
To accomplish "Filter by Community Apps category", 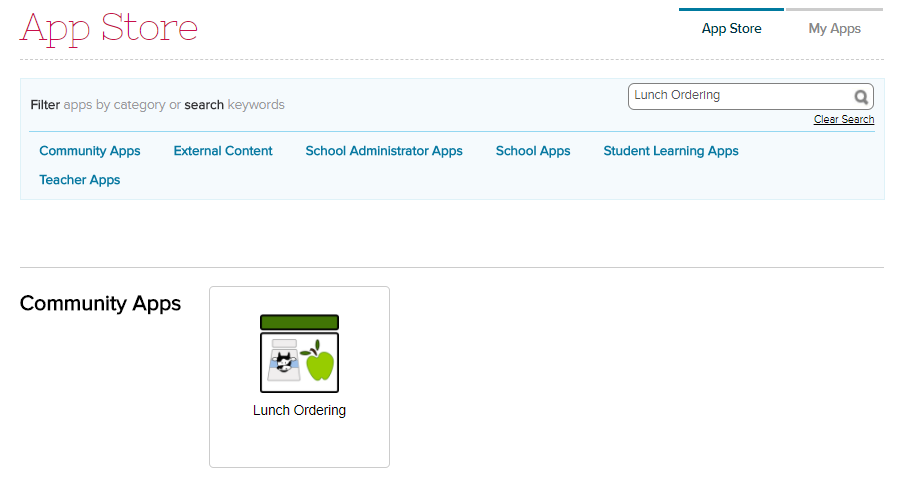I will [90, 151].
